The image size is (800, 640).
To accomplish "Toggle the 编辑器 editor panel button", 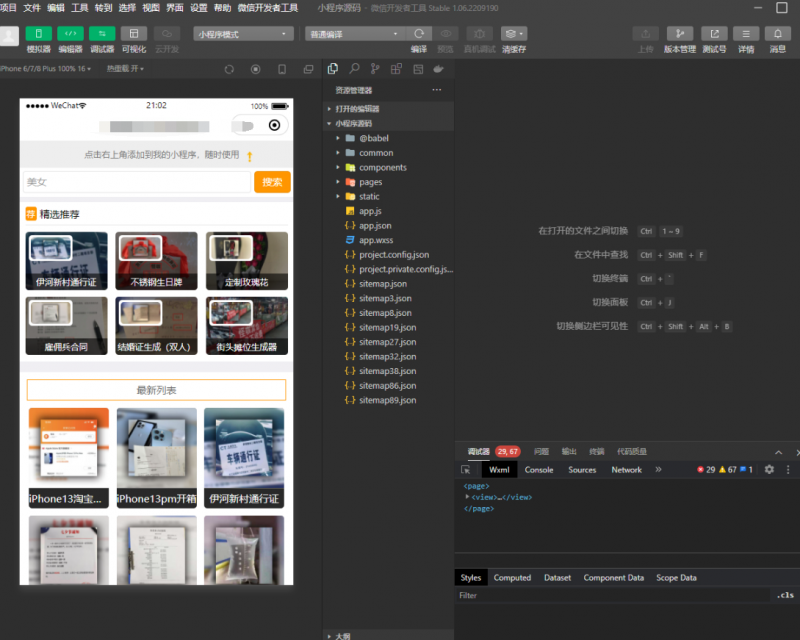I will 70,34.
